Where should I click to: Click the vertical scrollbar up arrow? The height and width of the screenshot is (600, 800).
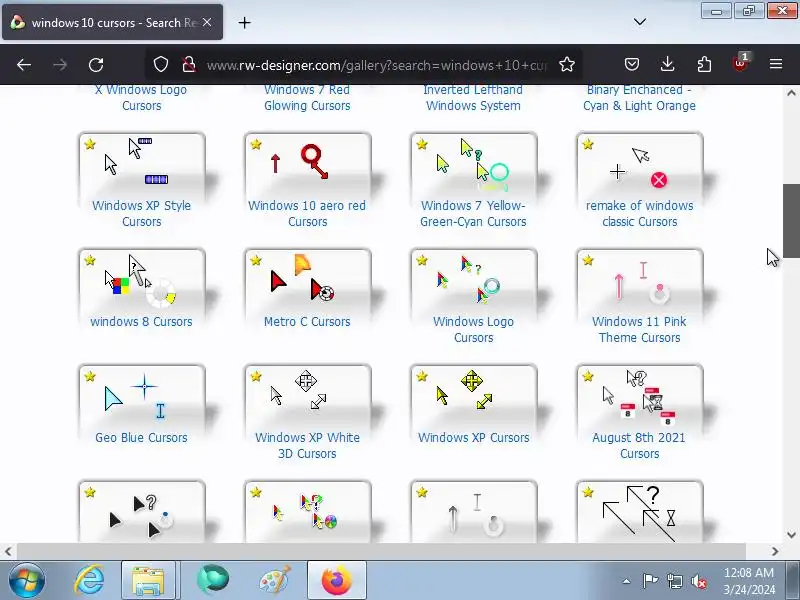[x=791, y=93]
